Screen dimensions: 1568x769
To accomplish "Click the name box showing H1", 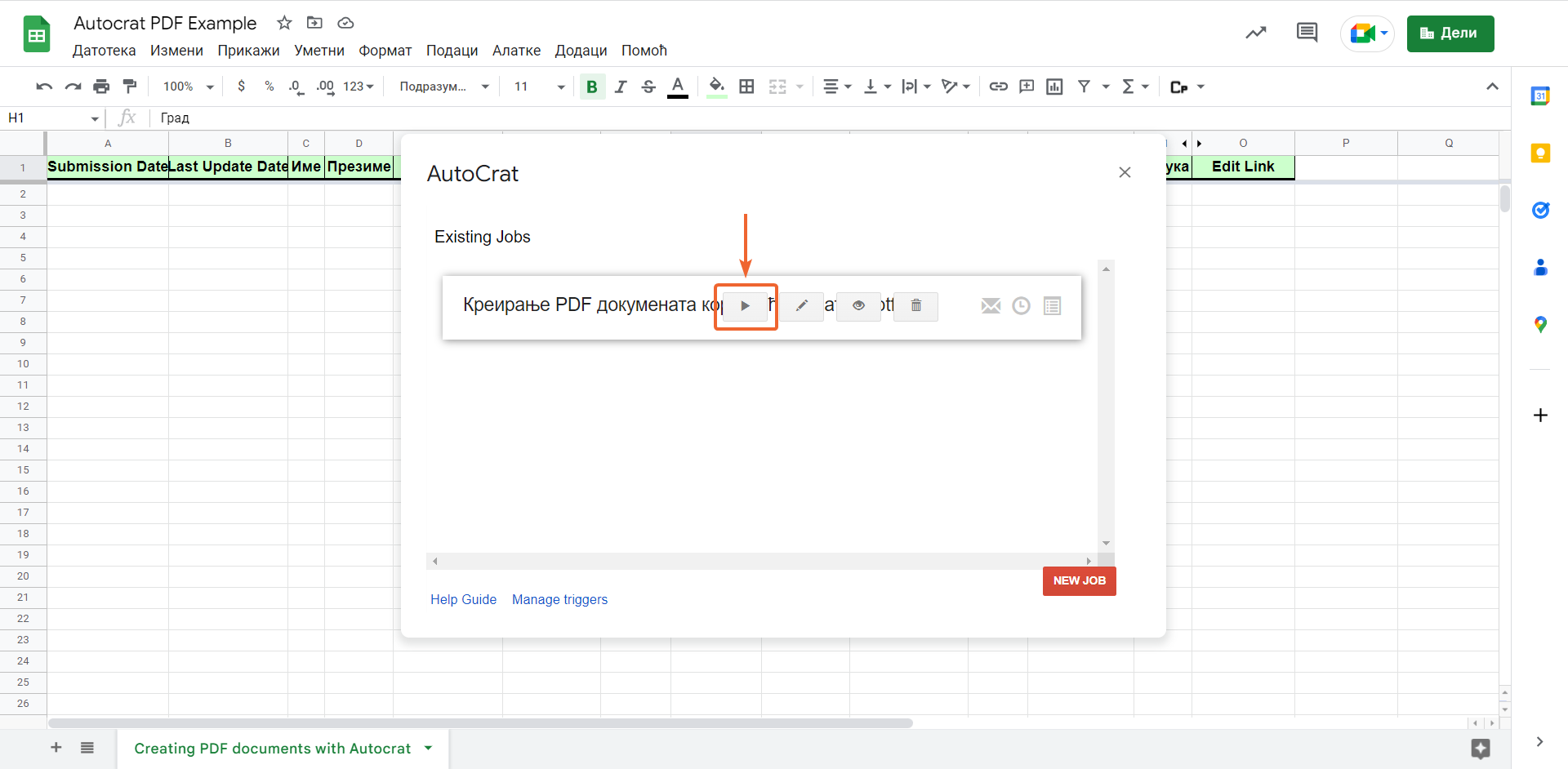I will [x=53, y=118].
